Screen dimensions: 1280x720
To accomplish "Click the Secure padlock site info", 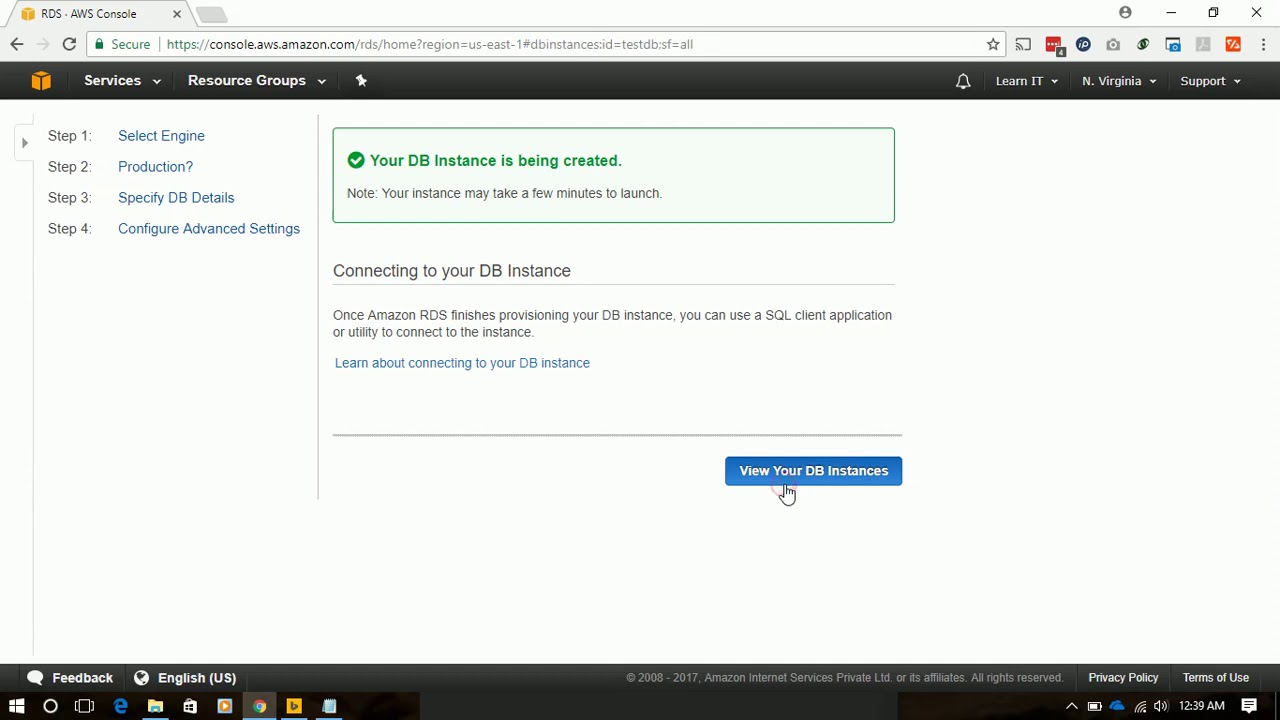I will pos(121,44).
